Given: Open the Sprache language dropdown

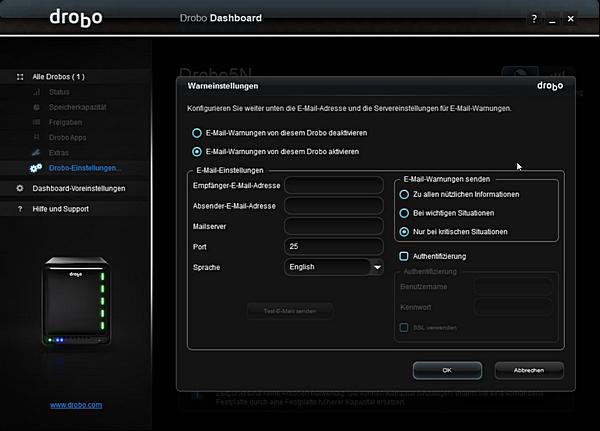Looking at the screenshot, I should click(377, 267).
